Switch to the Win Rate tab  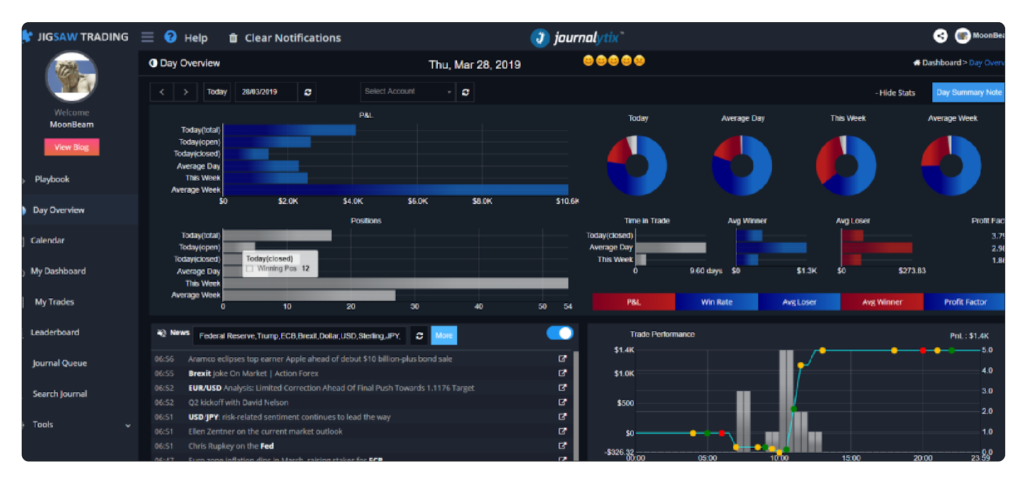pyautogui.click(x=716, y=301)
